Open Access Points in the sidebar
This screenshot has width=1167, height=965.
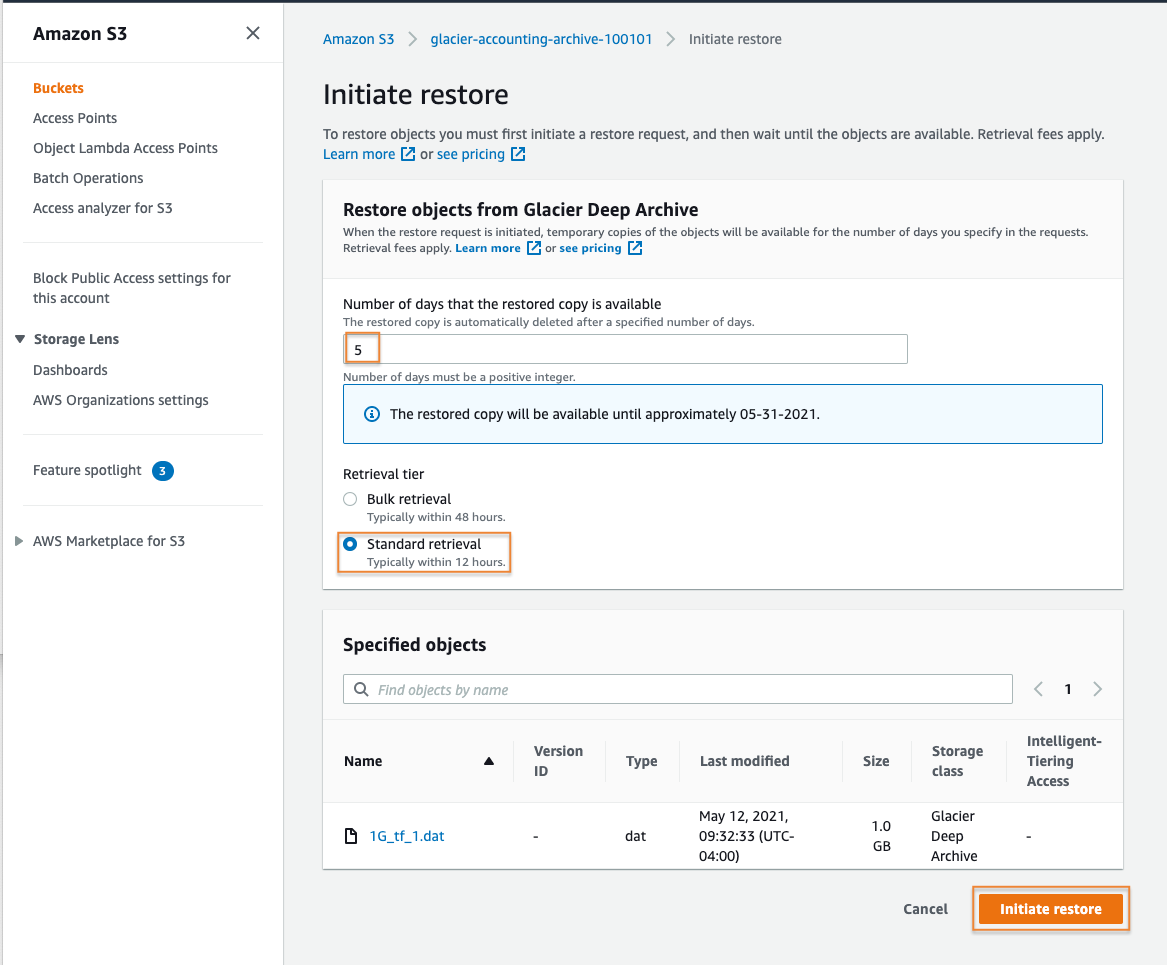[x=74, y=118]
